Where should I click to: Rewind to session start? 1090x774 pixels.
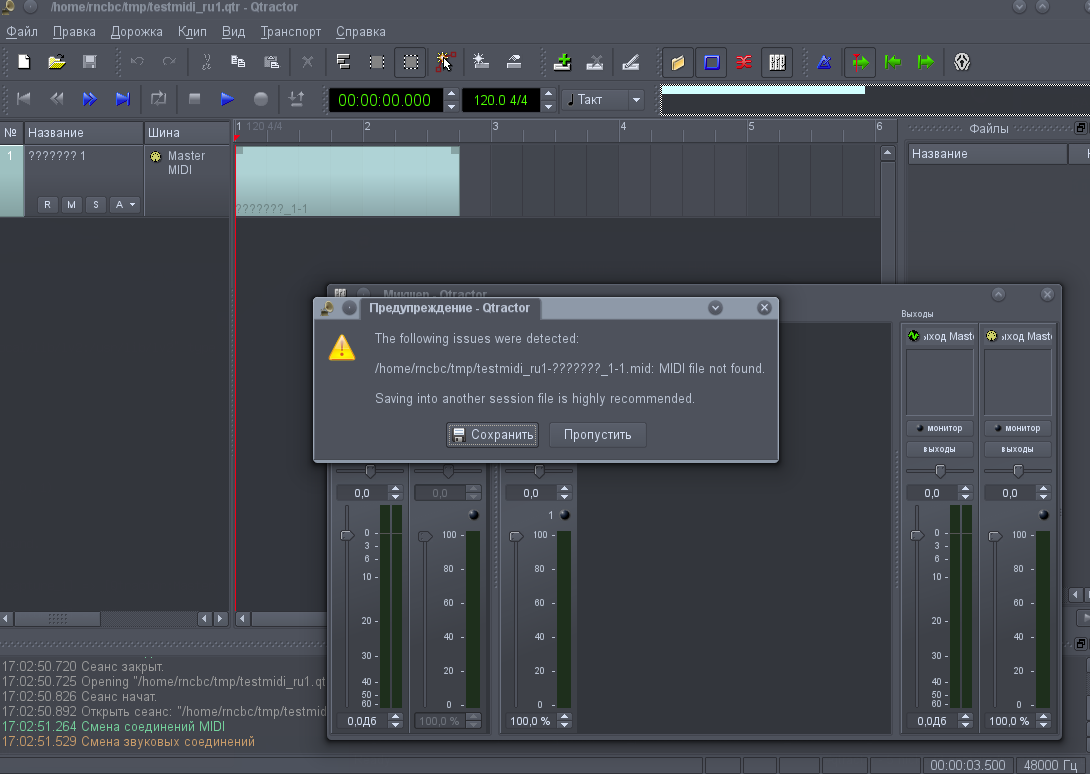(24, 99)
